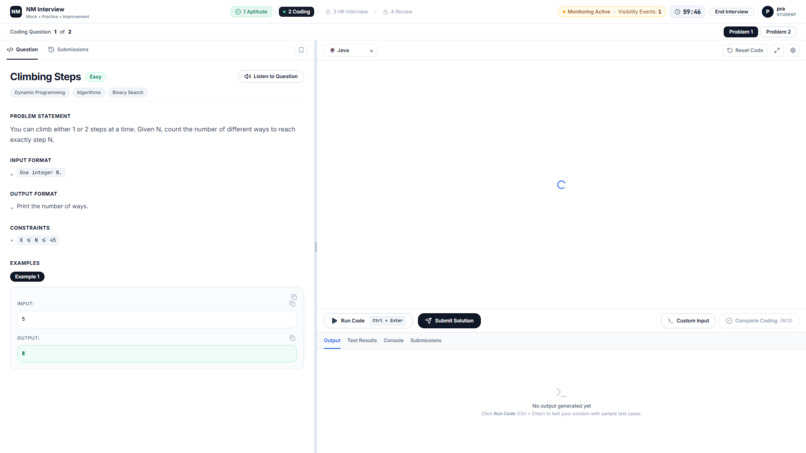Click Reset Code button
The image size is (806, 453).
coord(745,50)
